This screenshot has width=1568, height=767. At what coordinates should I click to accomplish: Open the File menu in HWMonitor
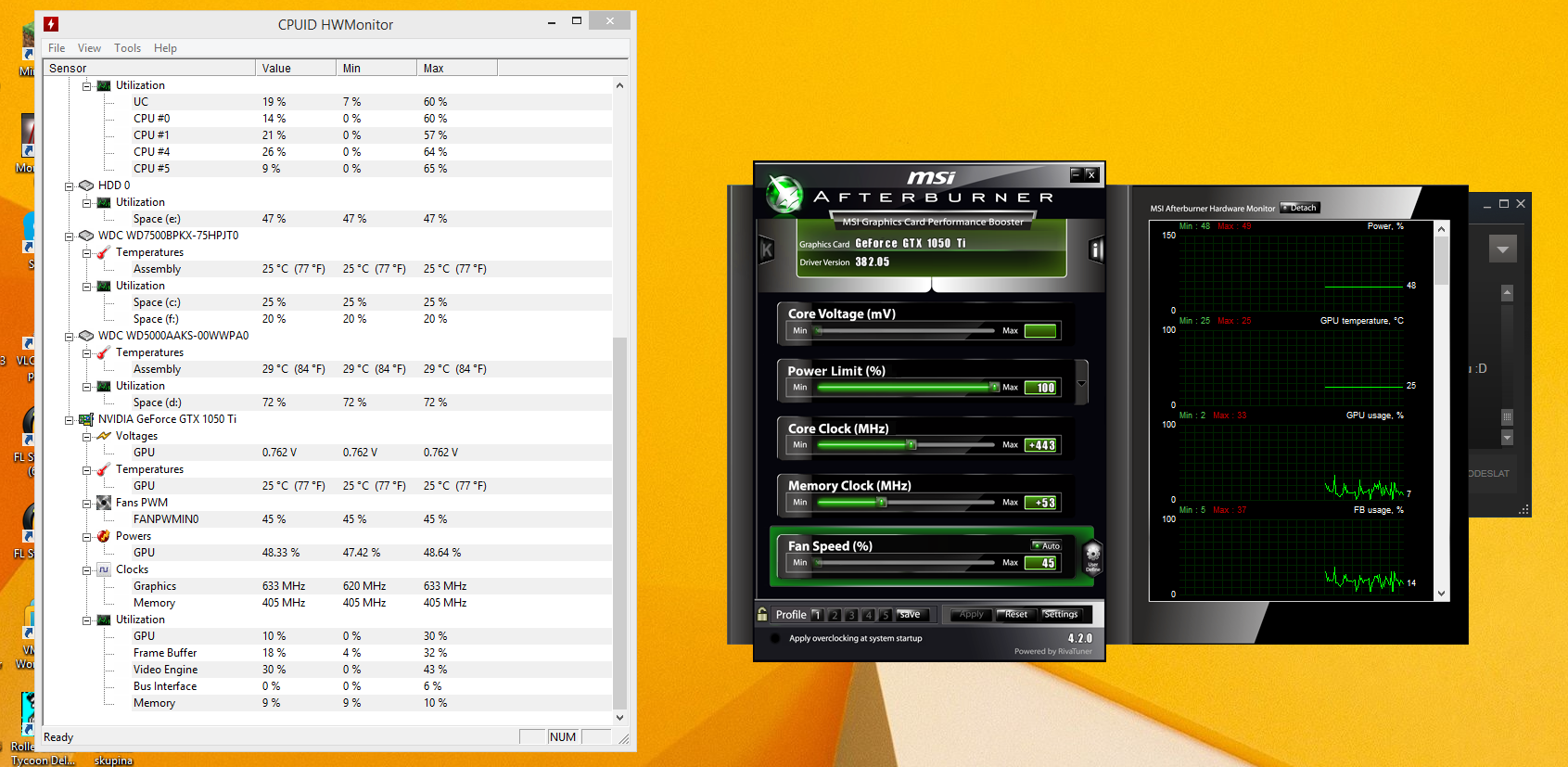point(57,48)
